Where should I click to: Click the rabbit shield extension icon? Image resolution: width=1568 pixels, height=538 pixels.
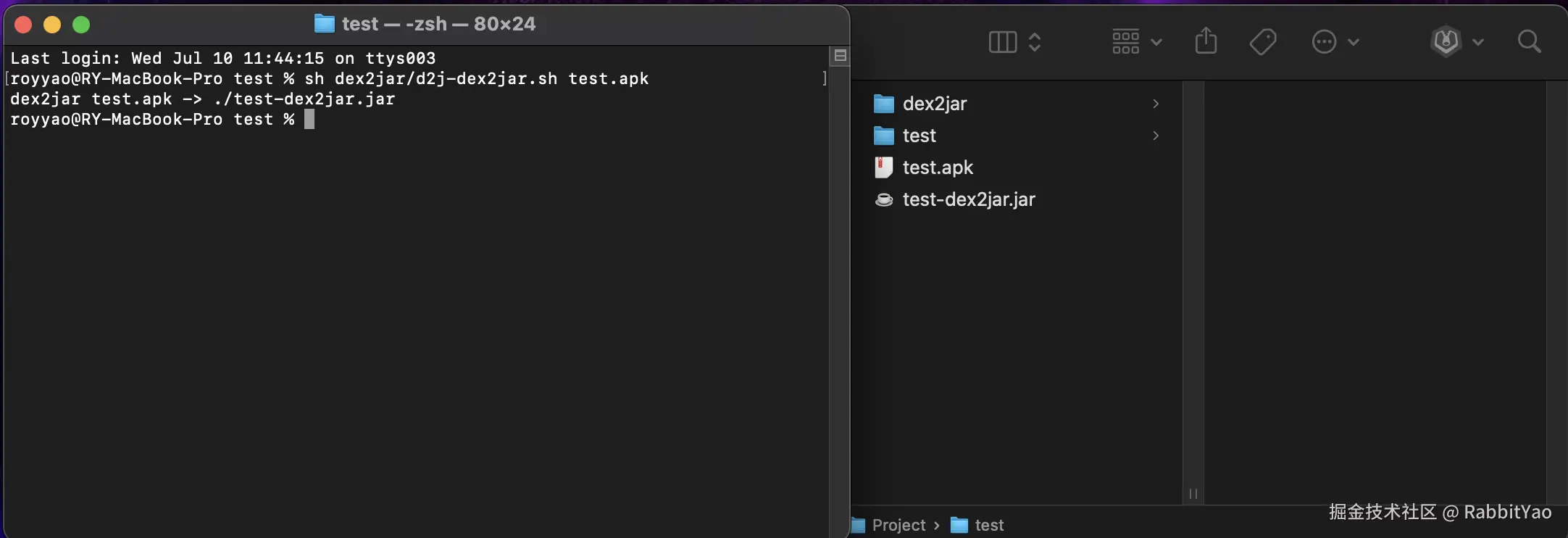coord(1446,41)
